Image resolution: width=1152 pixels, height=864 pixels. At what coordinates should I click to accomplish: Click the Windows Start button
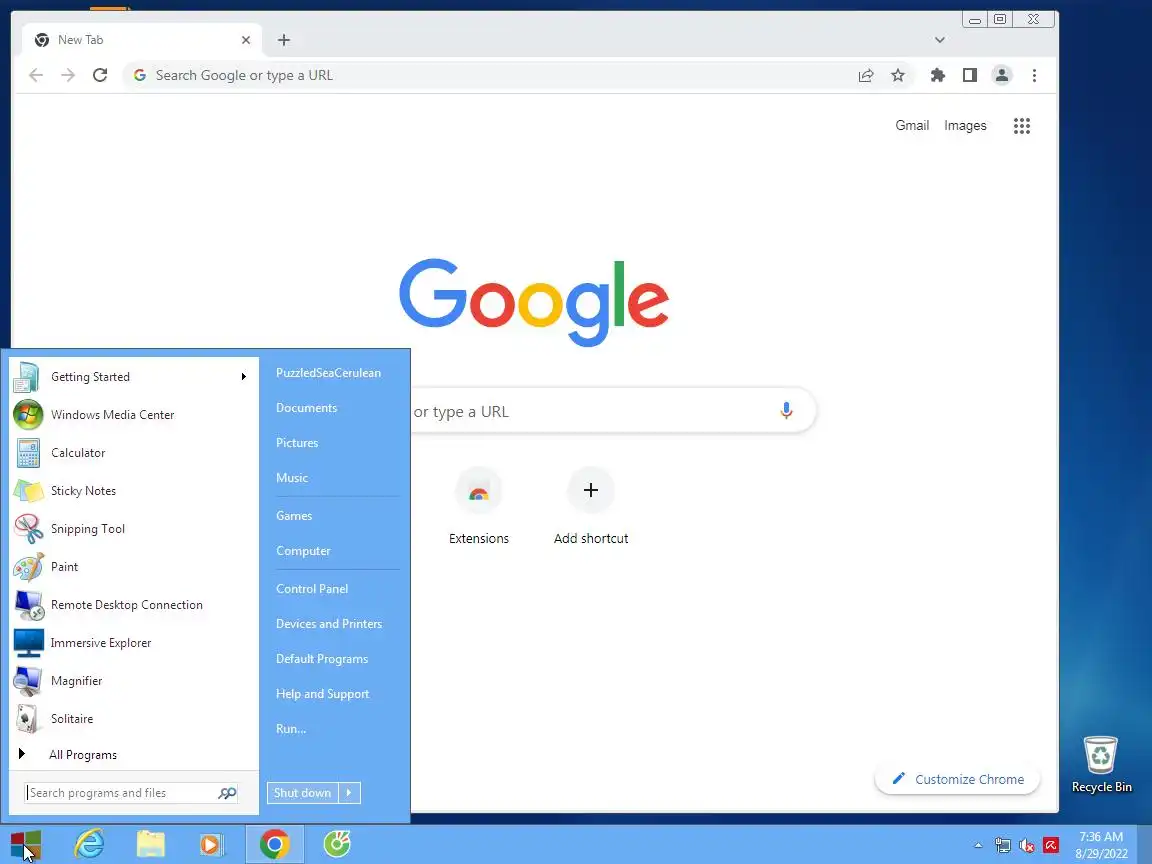click(x=26, y=844)
